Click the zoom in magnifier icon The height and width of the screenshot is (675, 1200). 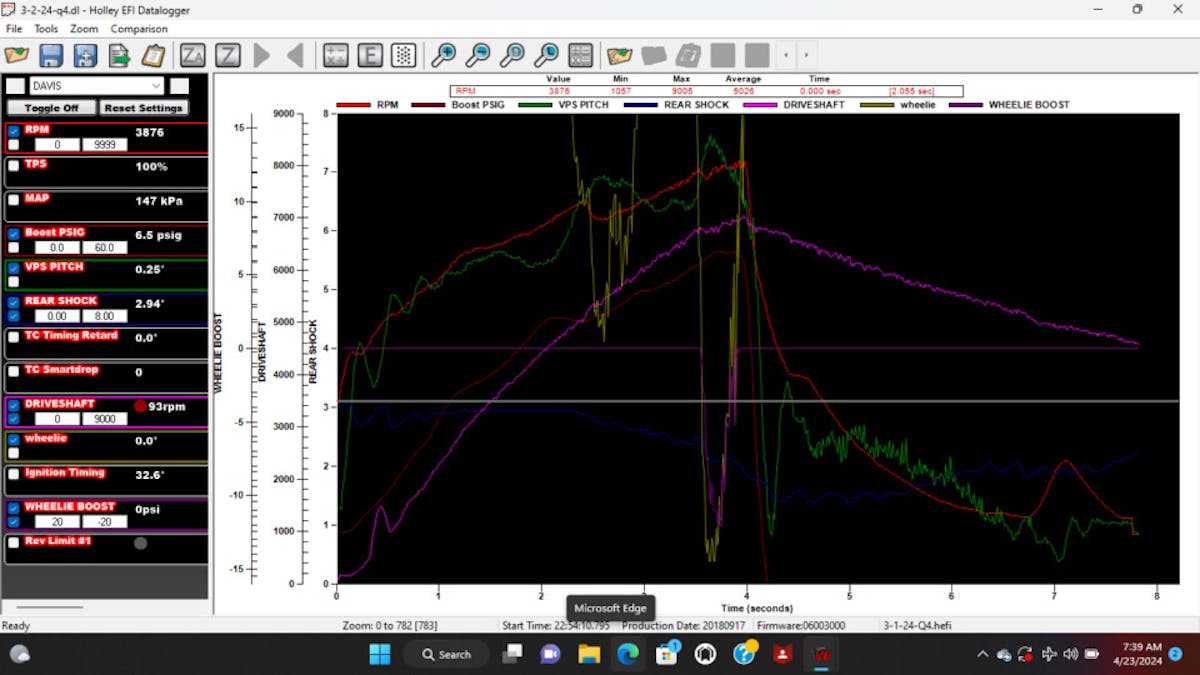447,55
